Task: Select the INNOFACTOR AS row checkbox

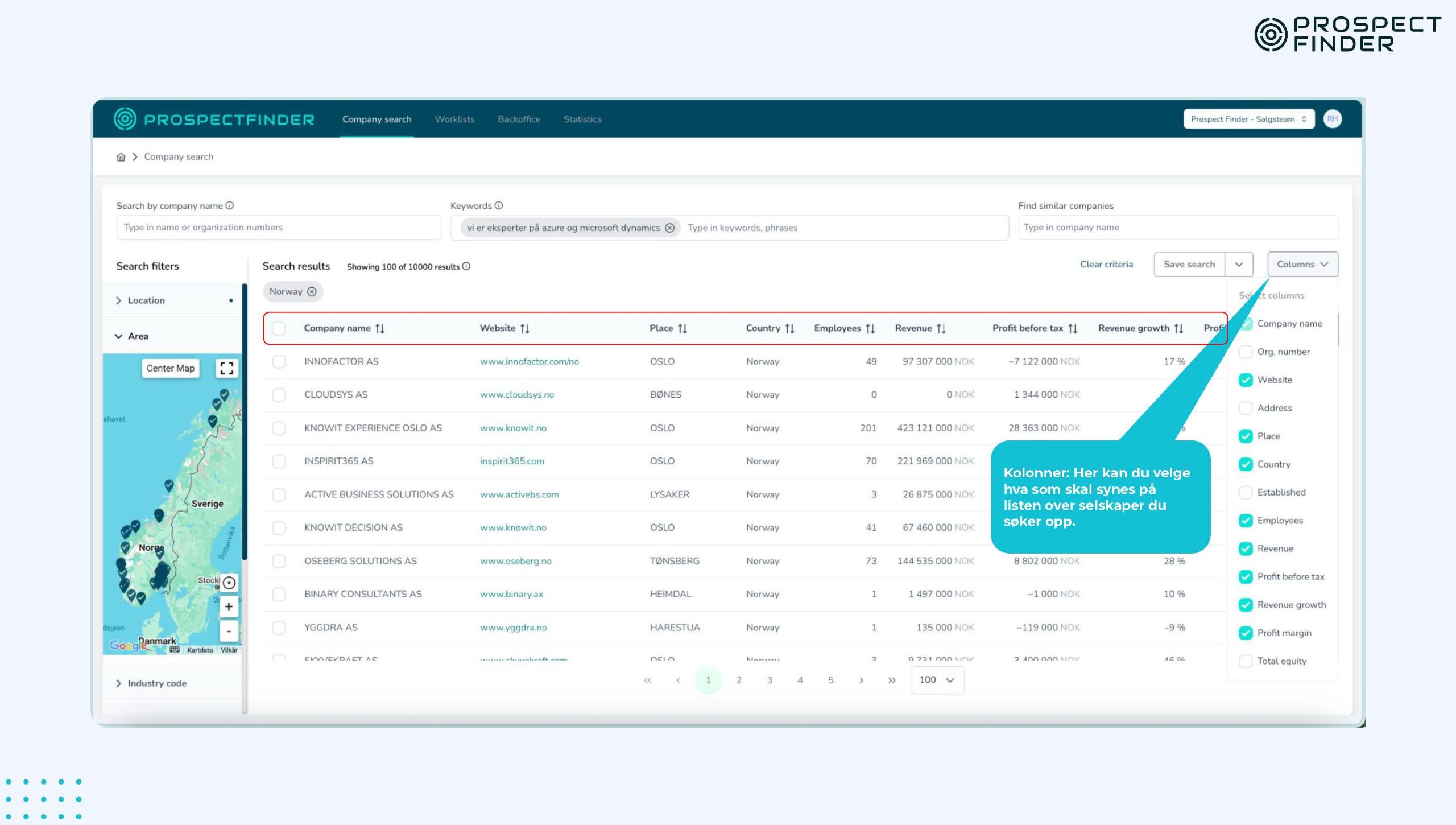Action: pyautogui.click(x=279, y=362)
